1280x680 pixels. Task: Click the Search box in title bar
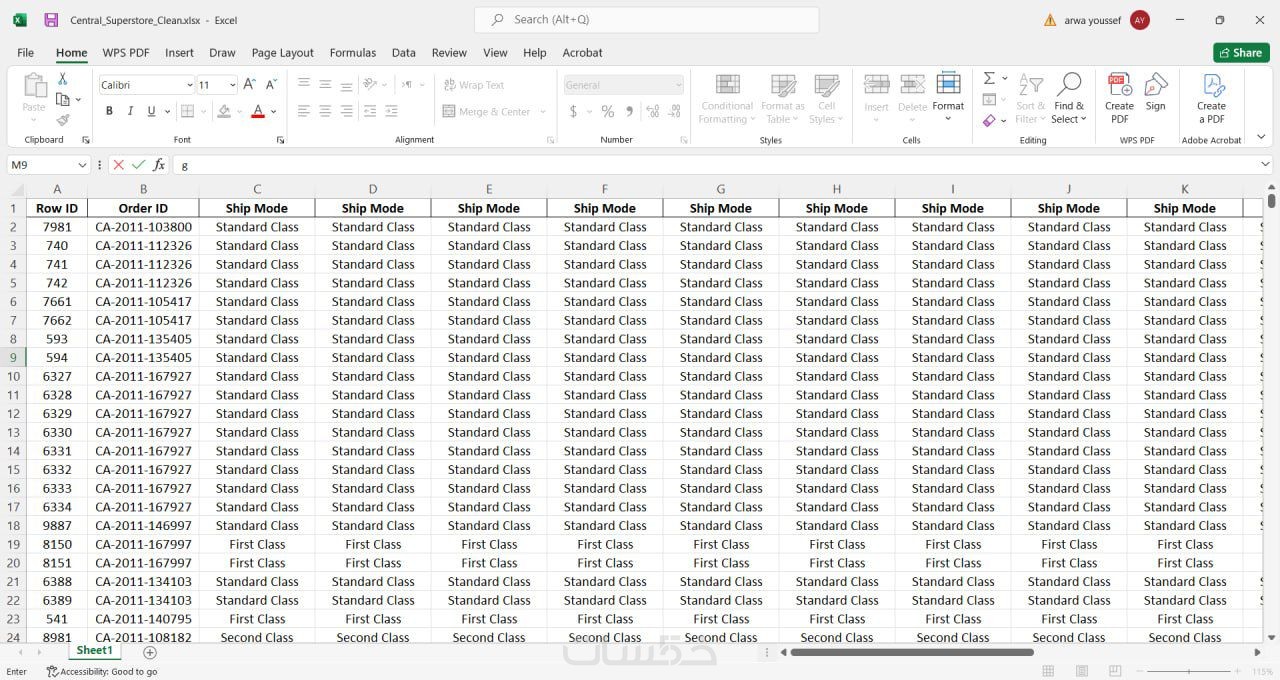646,20
